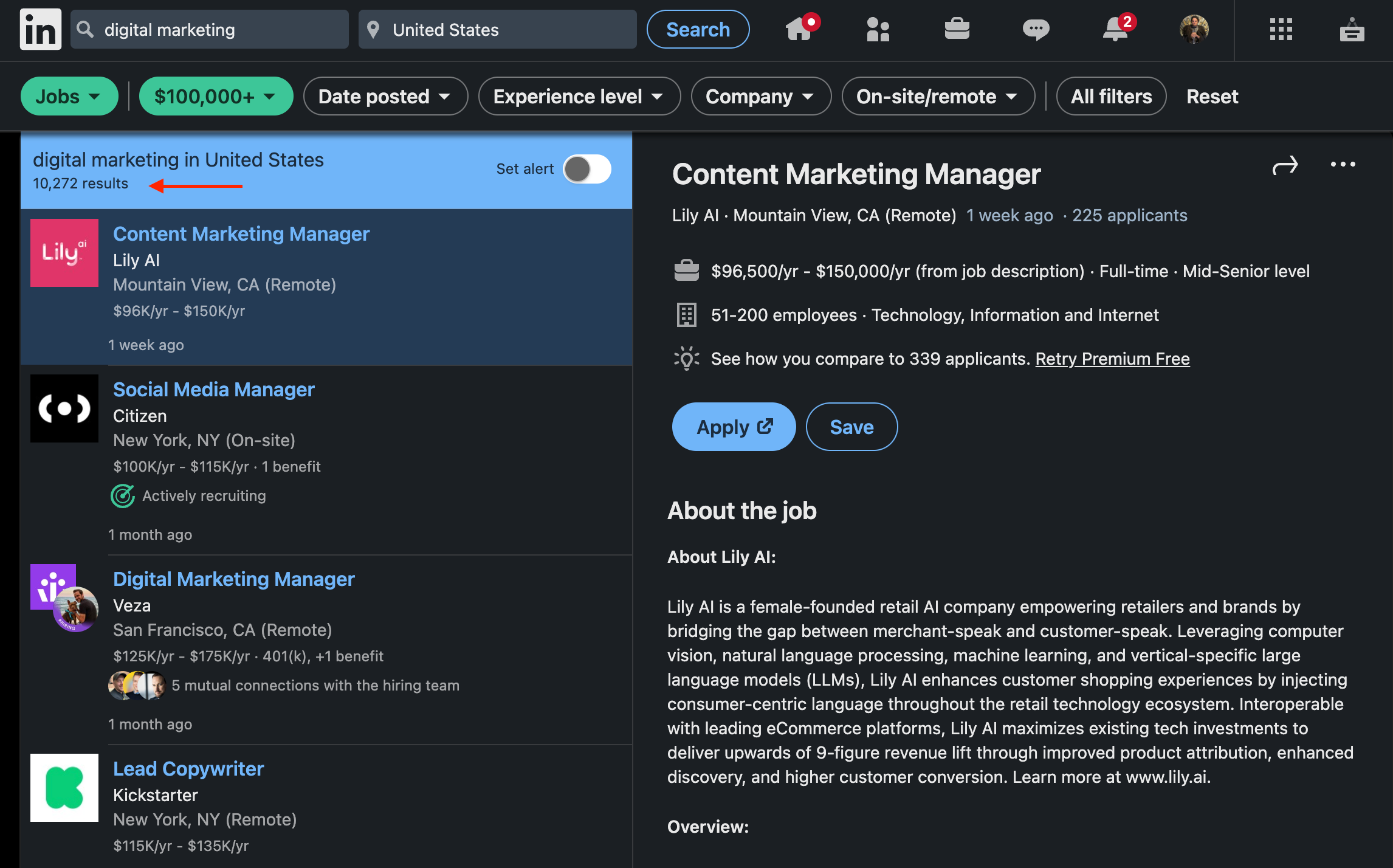Open My Network people icon
The image size is (1393, 868).
click(x=878, y=29)
